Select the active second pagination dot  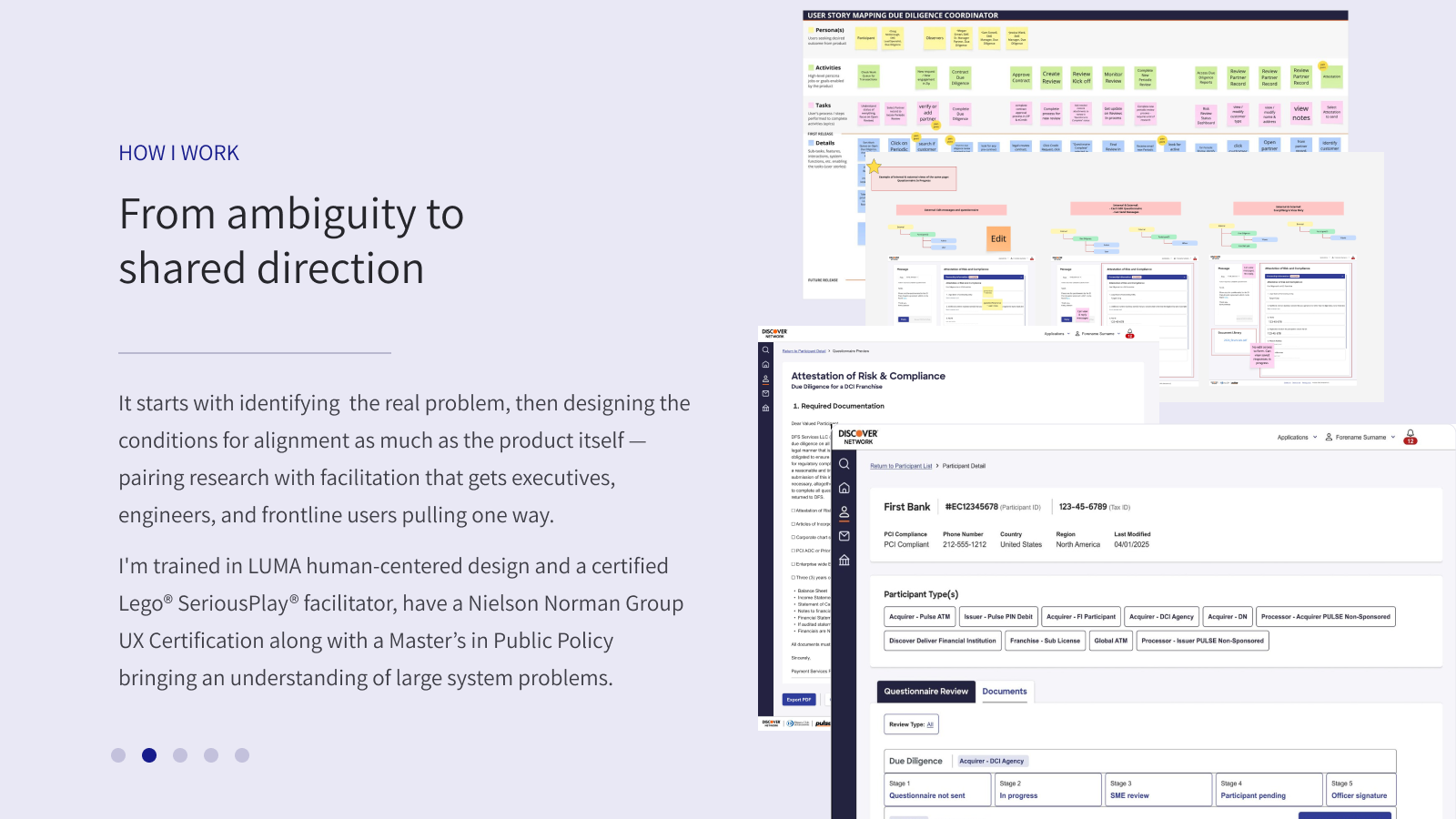point(149,755)
